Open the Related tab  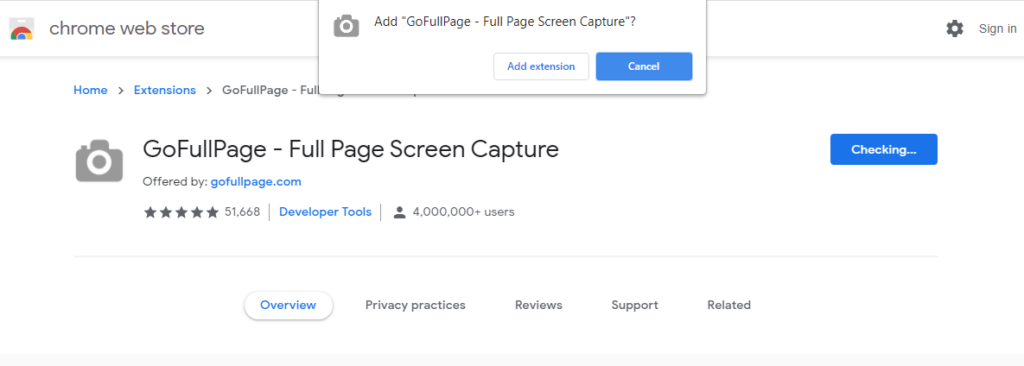pyautogui.click(x=729, y=305)
